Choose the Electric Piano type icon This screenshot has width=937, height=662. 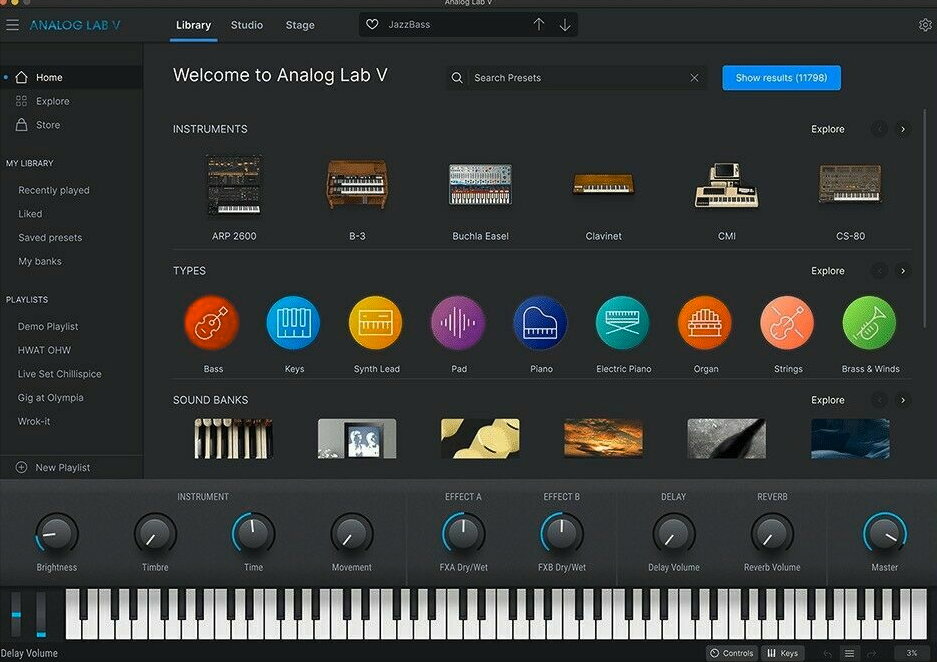623,323
